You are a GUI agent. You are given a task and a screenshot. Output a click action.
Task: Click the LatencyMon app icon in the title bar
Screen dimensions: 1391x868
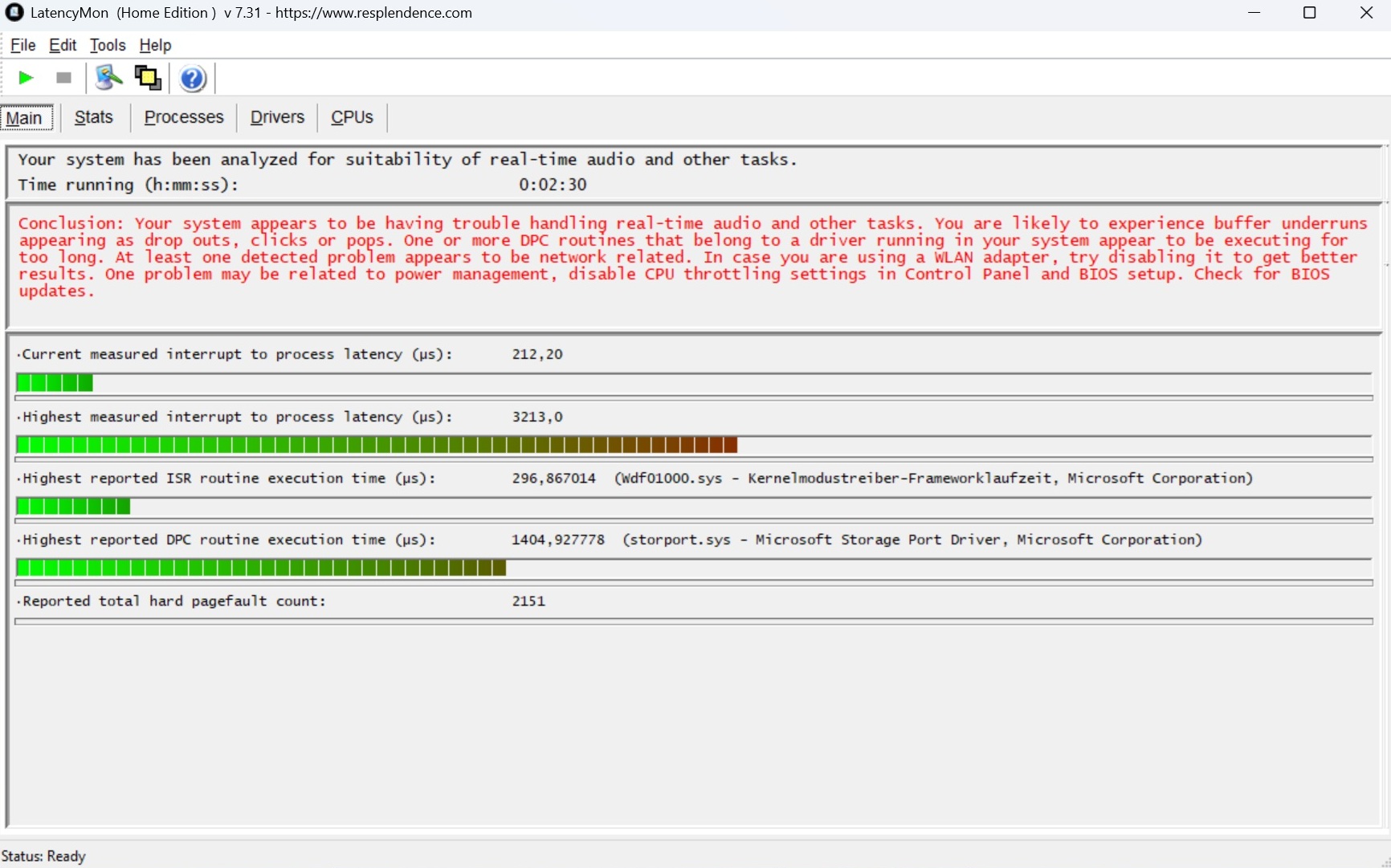coord(14,12)
